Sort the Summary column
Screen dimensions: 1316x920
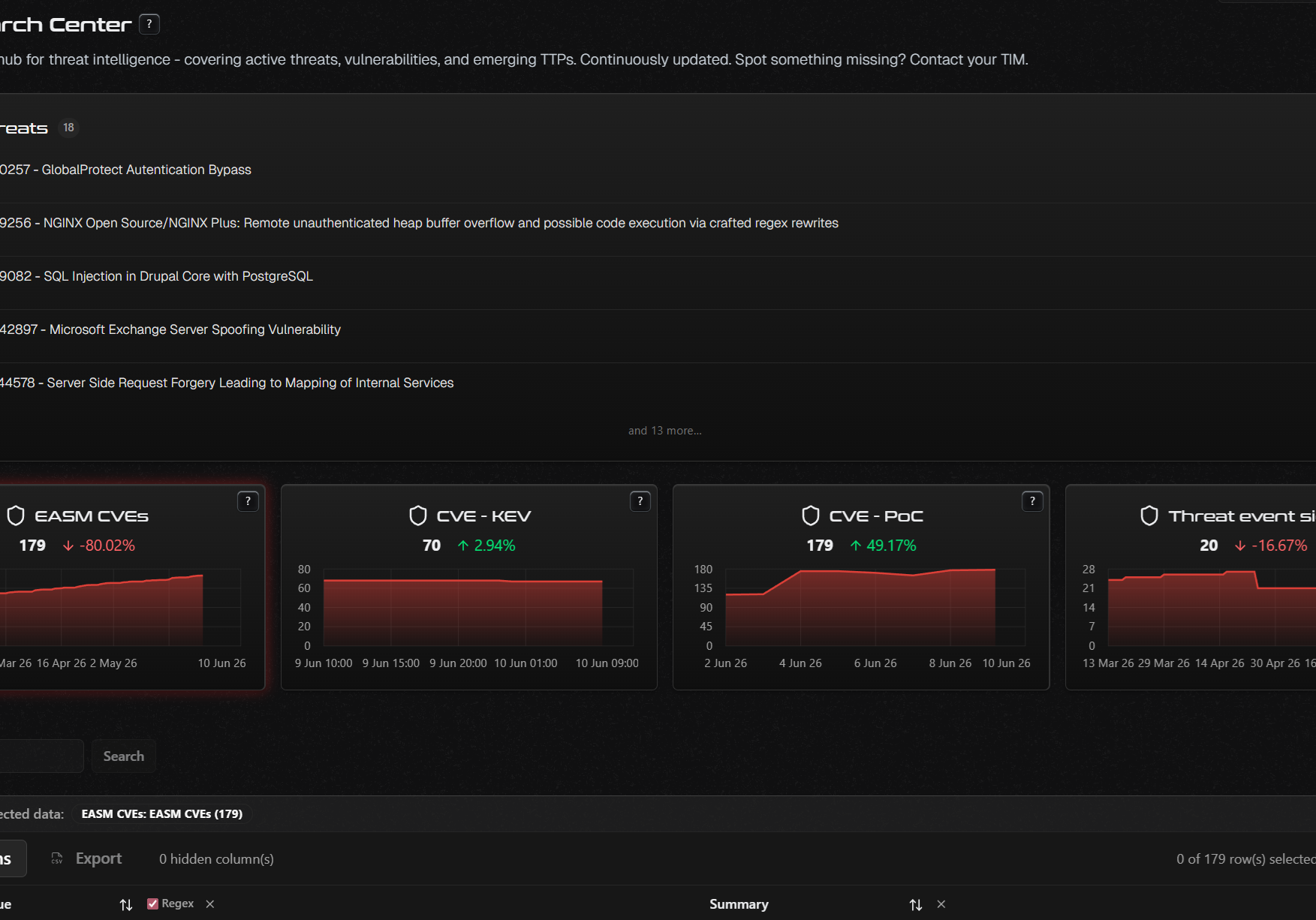pos(916,905)
